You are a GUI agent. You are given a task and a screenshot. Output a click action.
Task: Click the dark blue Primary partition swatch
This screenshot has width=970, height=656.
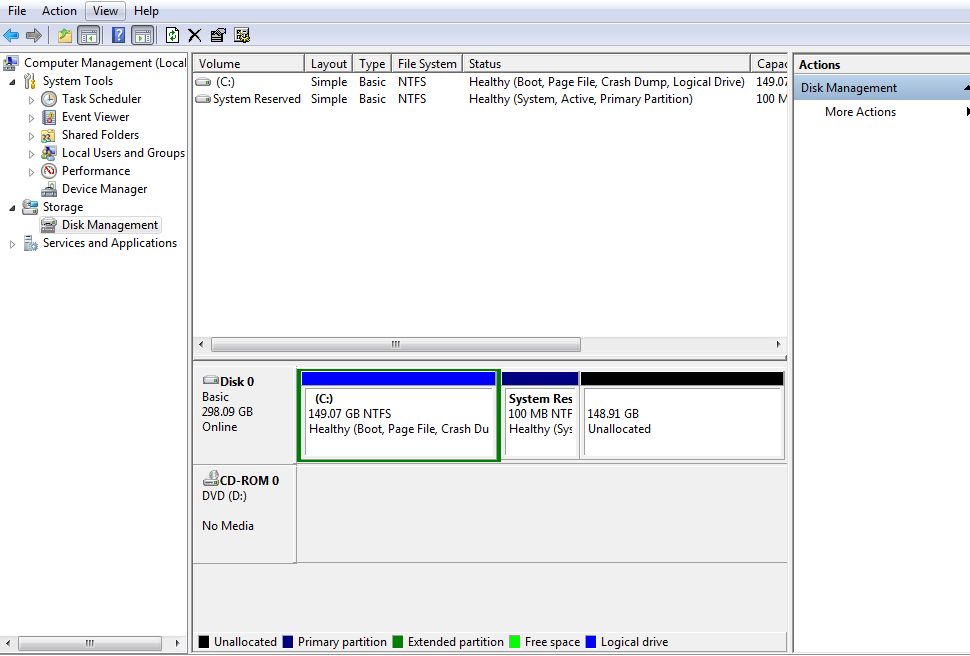tap(288, 642)
